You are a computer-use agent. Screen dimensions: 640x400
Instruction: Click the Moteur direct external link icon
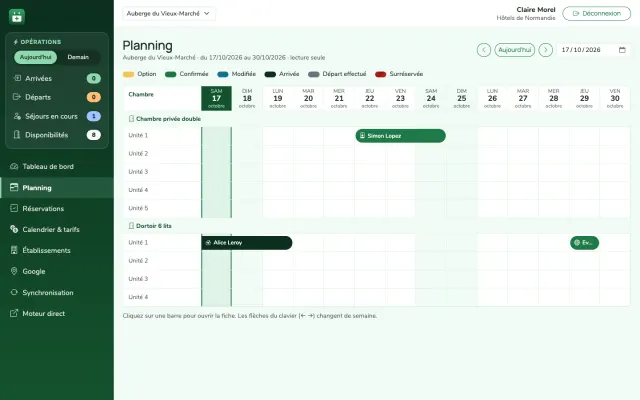[14, 313]
